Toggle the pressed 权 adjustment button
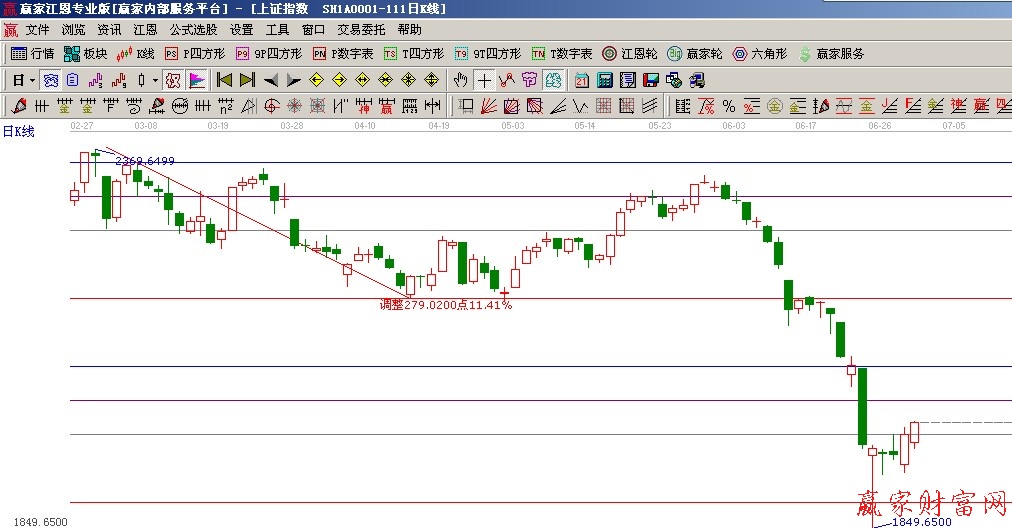The width and height of the screenshot is (1012, 528). coord(172,80)
